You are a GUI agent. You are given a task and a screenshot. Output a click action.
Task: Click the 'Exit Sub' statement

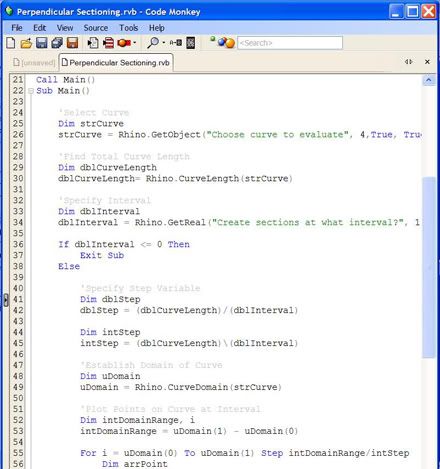click(x=102, y=255)
